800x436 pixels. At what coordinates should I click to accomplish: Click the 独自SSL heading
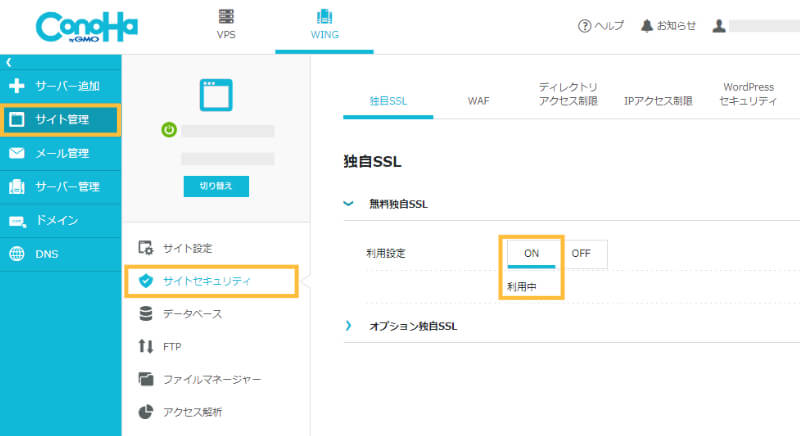pos(372,162)
